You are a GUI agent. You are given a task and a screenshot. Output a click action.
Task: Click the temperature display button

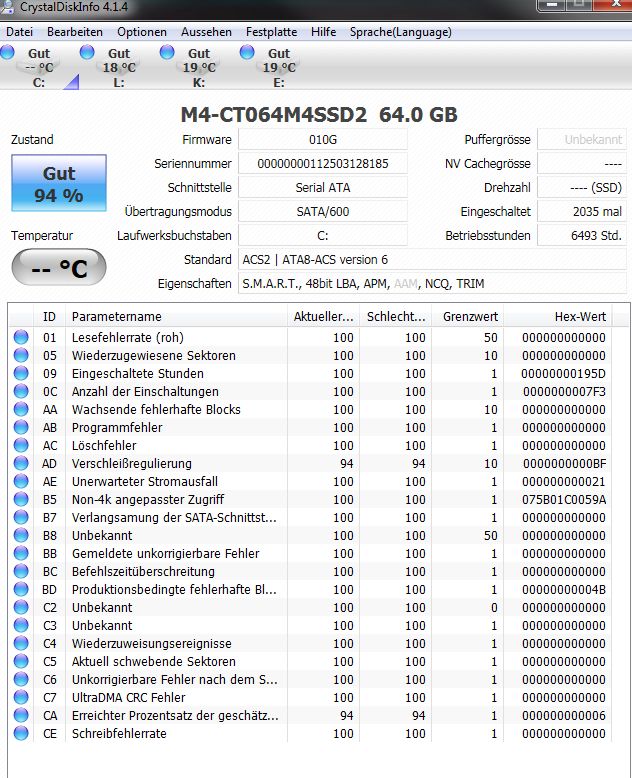click(x=59, y=268)
